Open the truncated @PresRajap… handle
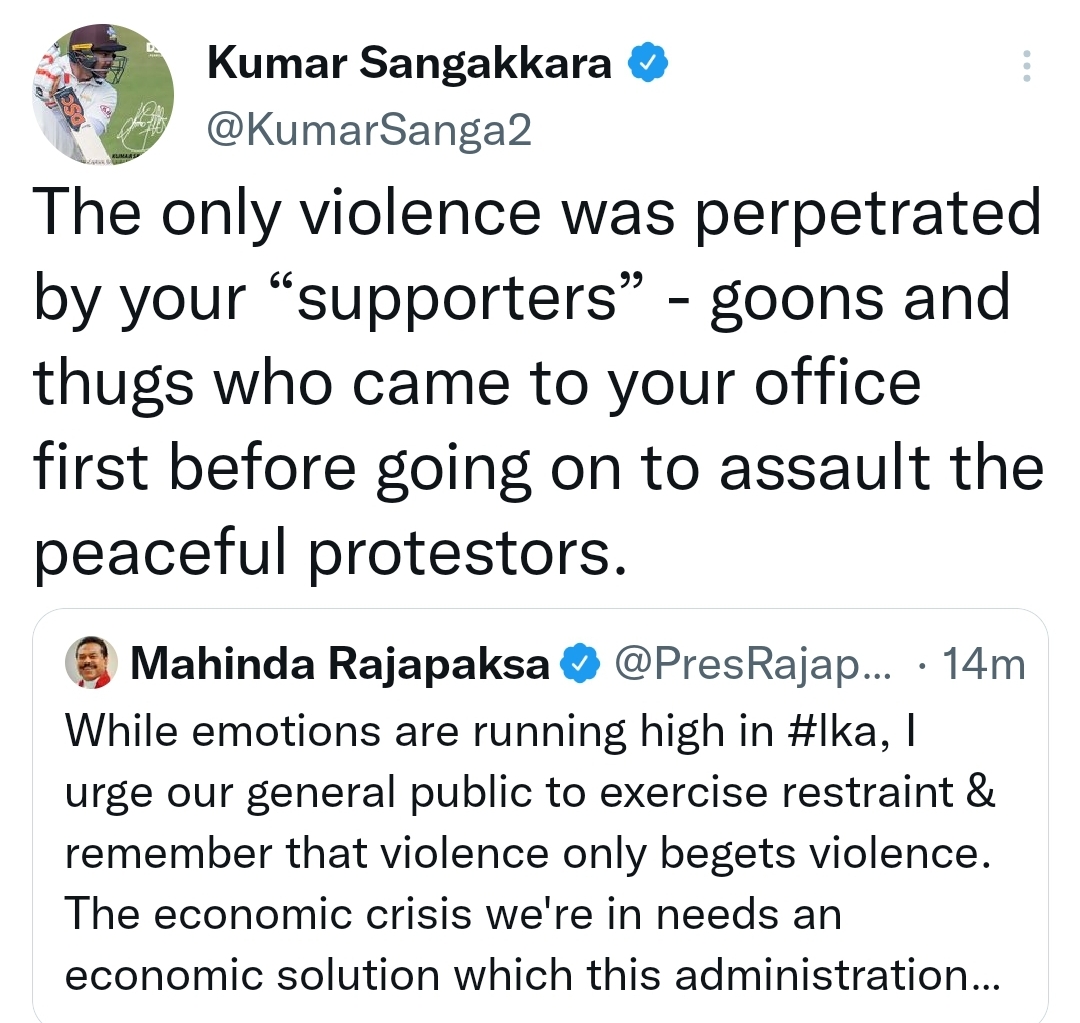Image resolution: width=1080 pixels, height=1023 pixels. 752,664
